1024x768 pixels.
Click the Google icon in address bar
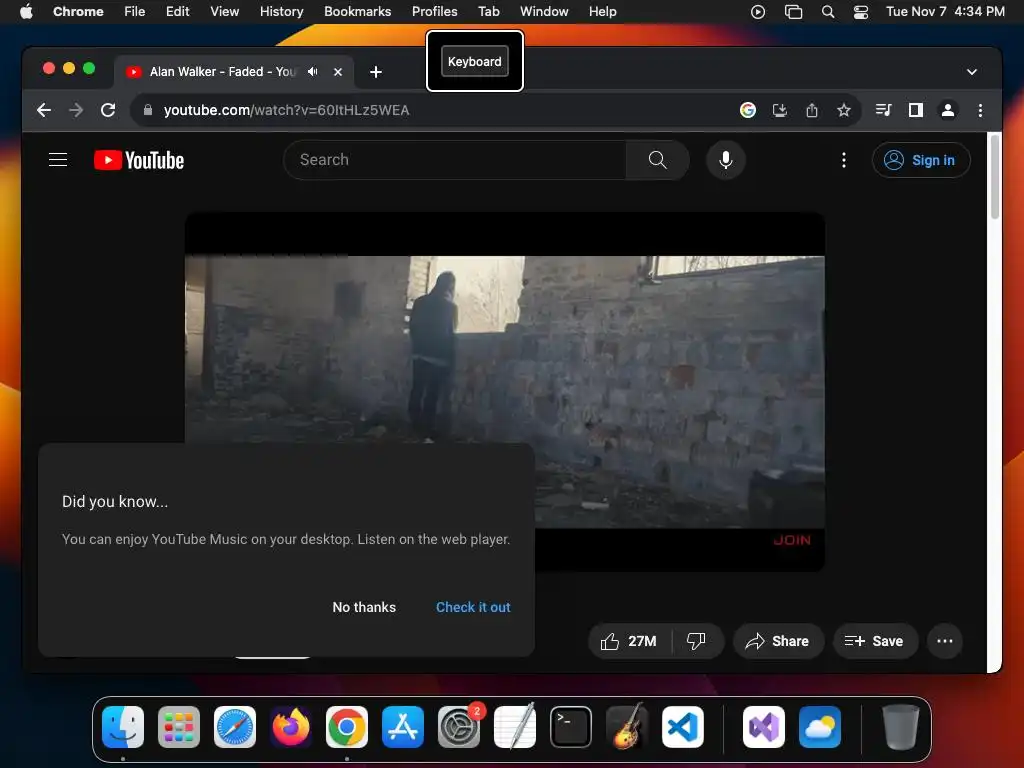click(x=748, y=110)
